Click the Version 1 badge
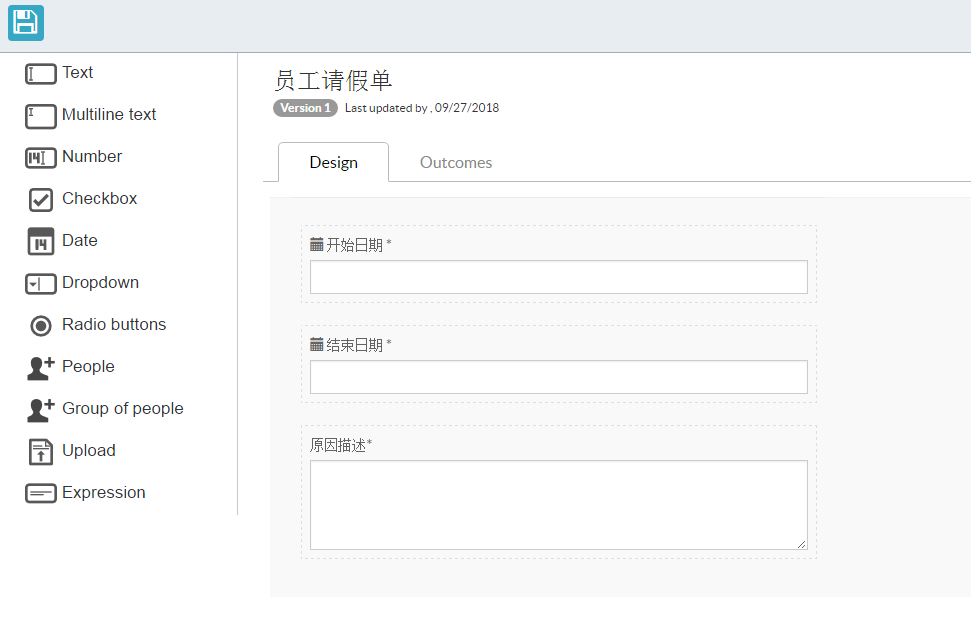This screenshot has height=632, width=971. click(305, 108)
